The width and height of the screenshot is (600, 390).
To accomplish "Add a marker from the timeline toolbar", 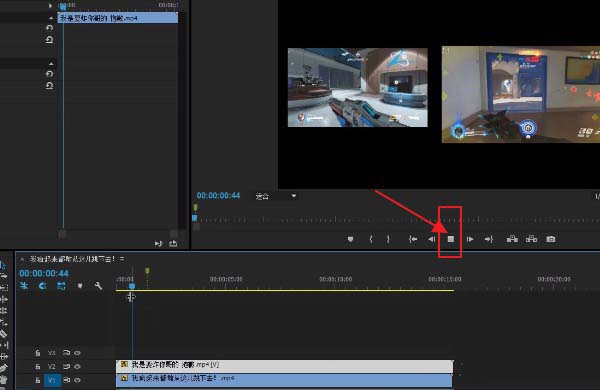I will point(80,286).
